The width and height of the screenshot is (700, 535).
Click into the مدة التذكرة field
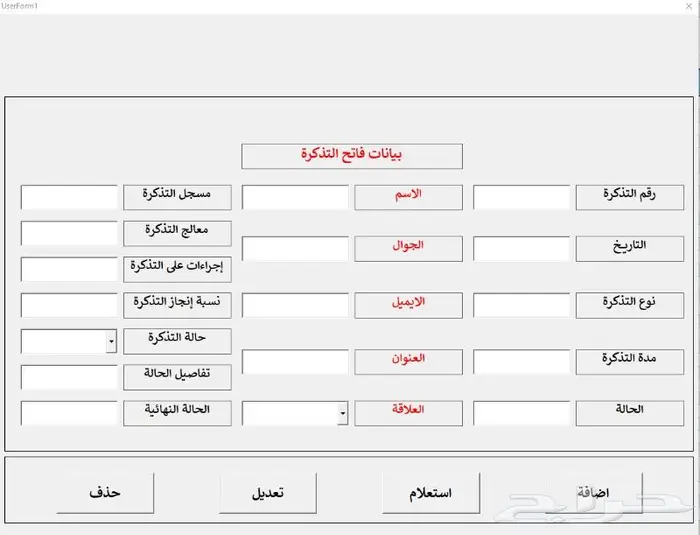(521, 362)
